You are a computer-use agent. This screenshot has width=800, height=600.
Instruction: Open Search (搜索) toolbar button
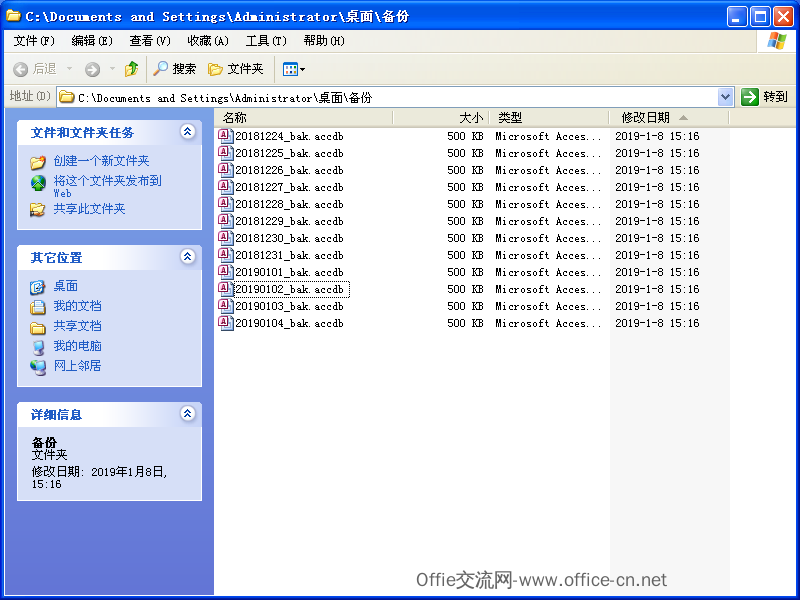pos(174,69)
